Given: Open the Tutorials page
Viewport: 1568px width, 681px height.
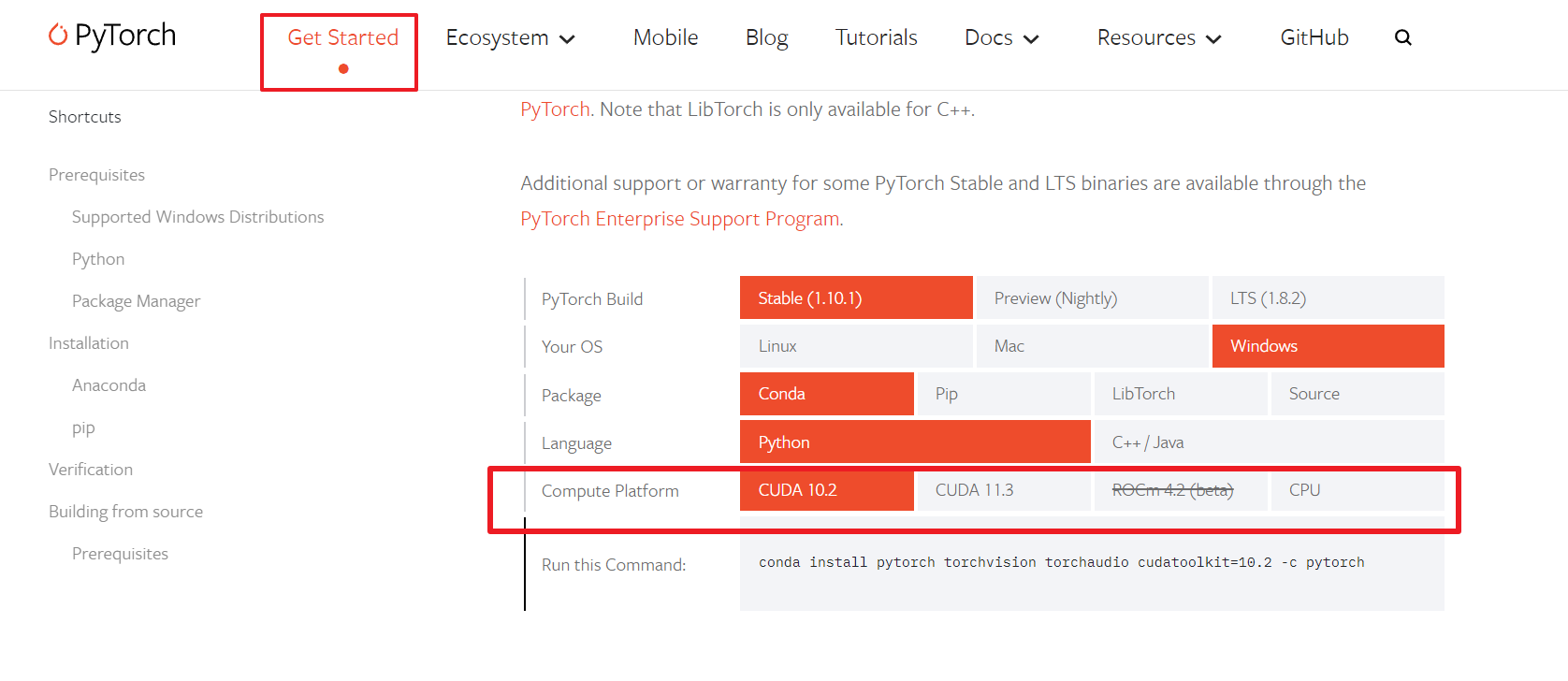Looking at the screenshot, I should coord(876,37).
